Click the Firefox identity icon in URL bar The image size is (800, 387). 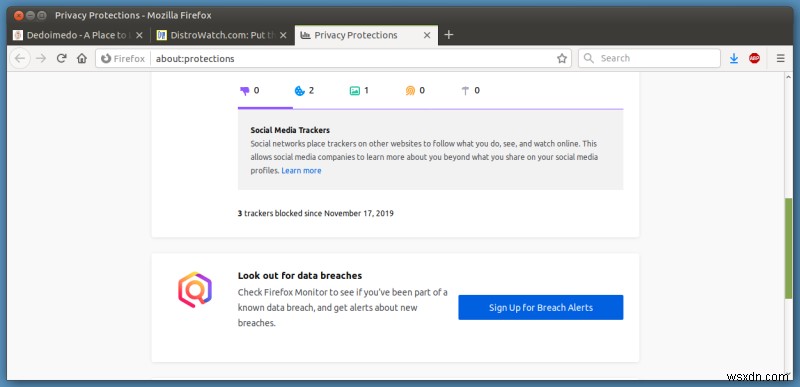pos(106,59)
